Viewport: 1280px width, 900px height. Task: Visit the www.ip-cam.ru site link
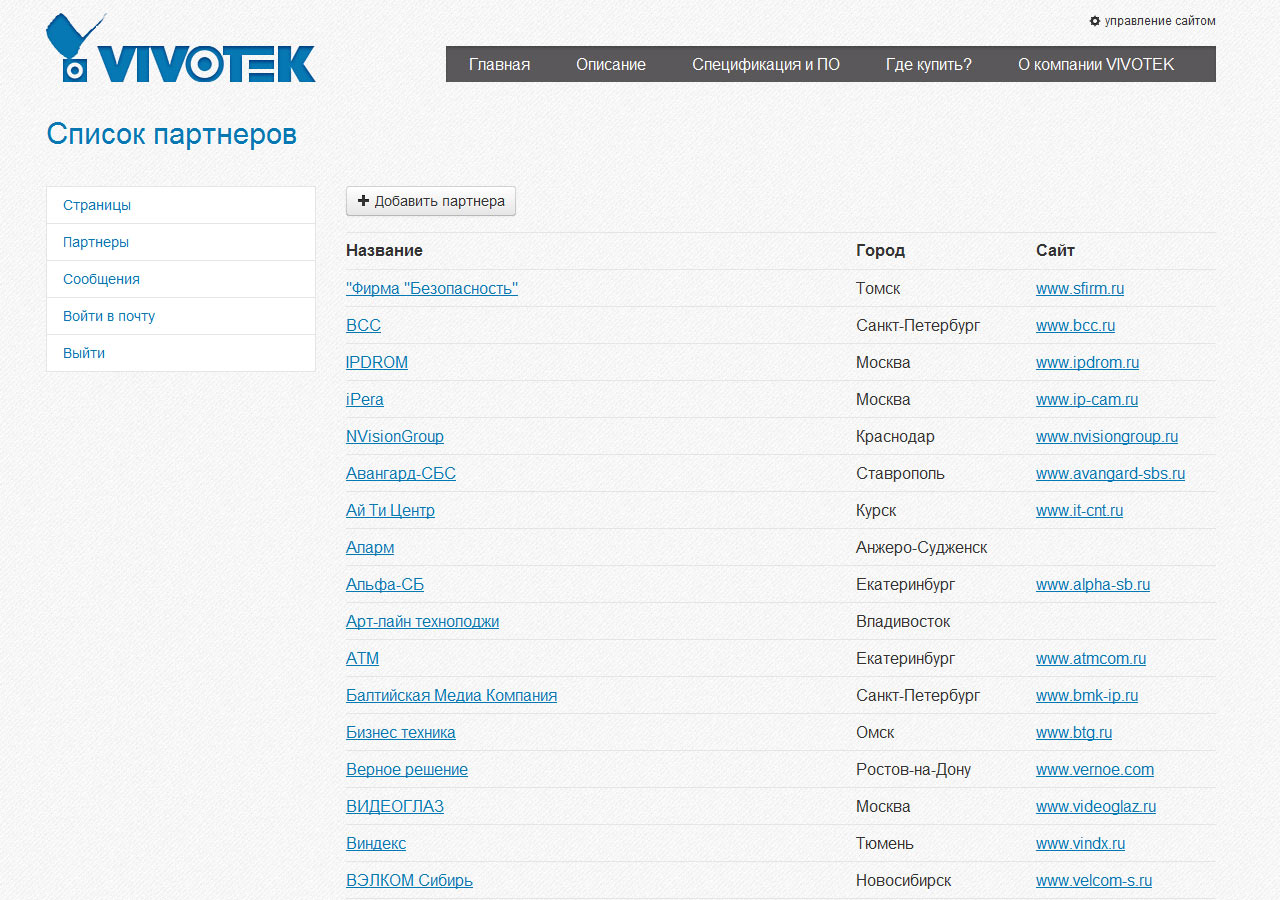tap(1087, 399)
